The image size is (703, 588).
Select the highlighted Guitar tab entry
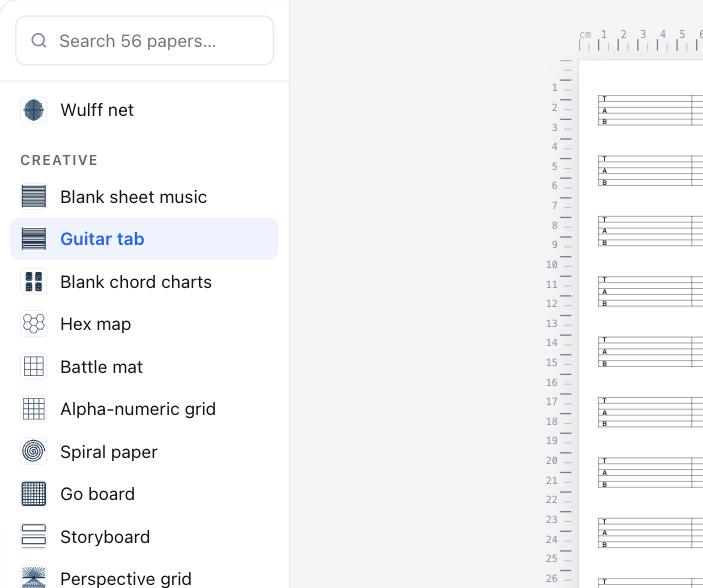coord(144,239)
